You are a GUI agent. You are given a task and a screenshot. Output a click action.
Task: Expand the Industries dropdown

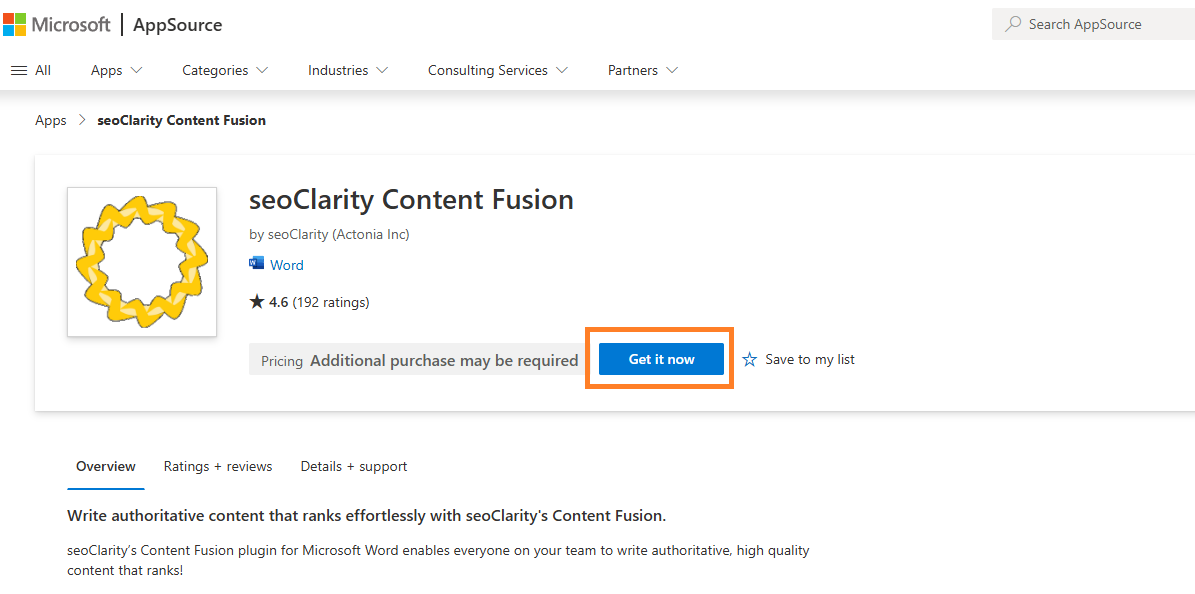tap(348, 71)
